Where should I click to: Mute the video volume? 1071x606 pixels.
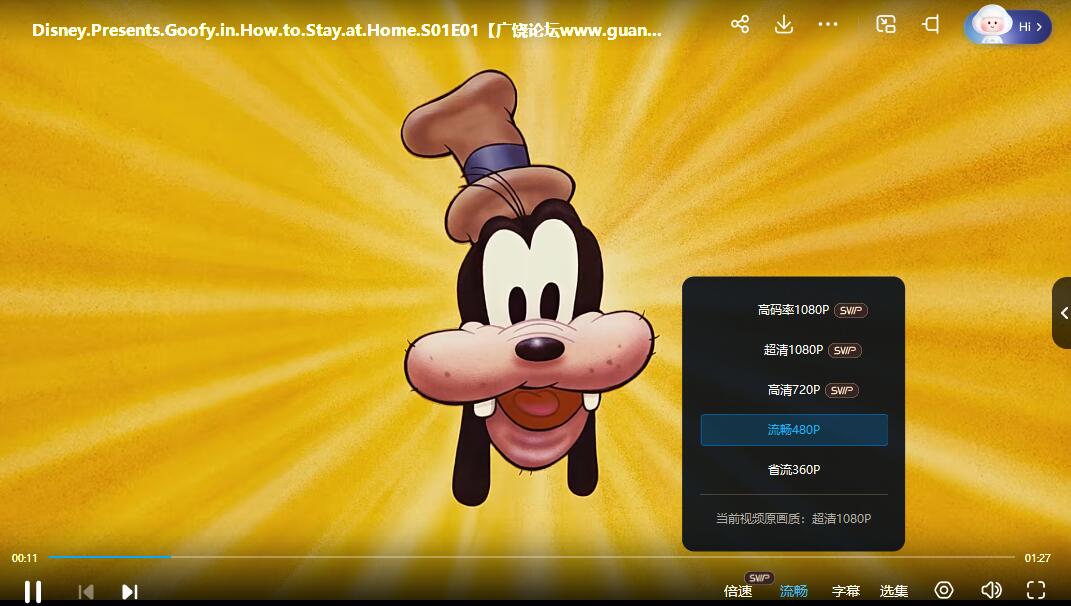coord(991,590)
